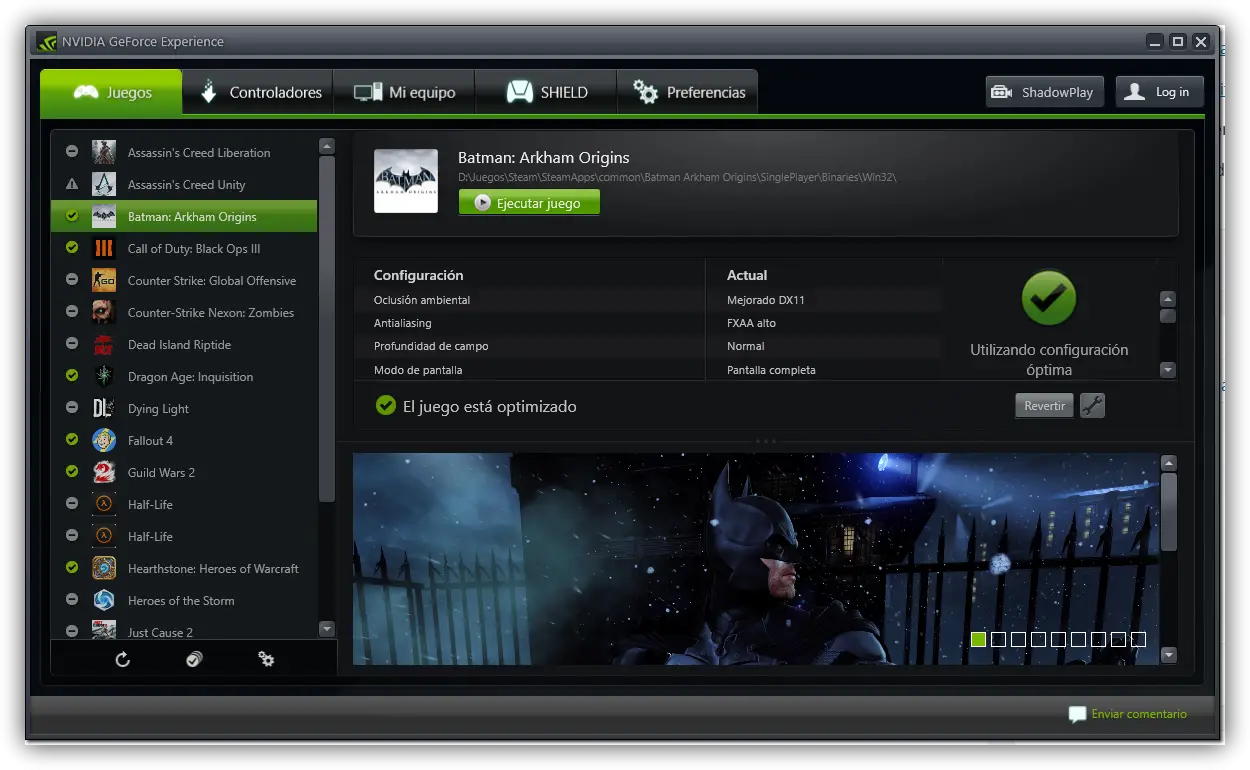Select Hearthstone: Heroes of Warcraft icon
This screenshot has width=1250, height=770.
104,568
